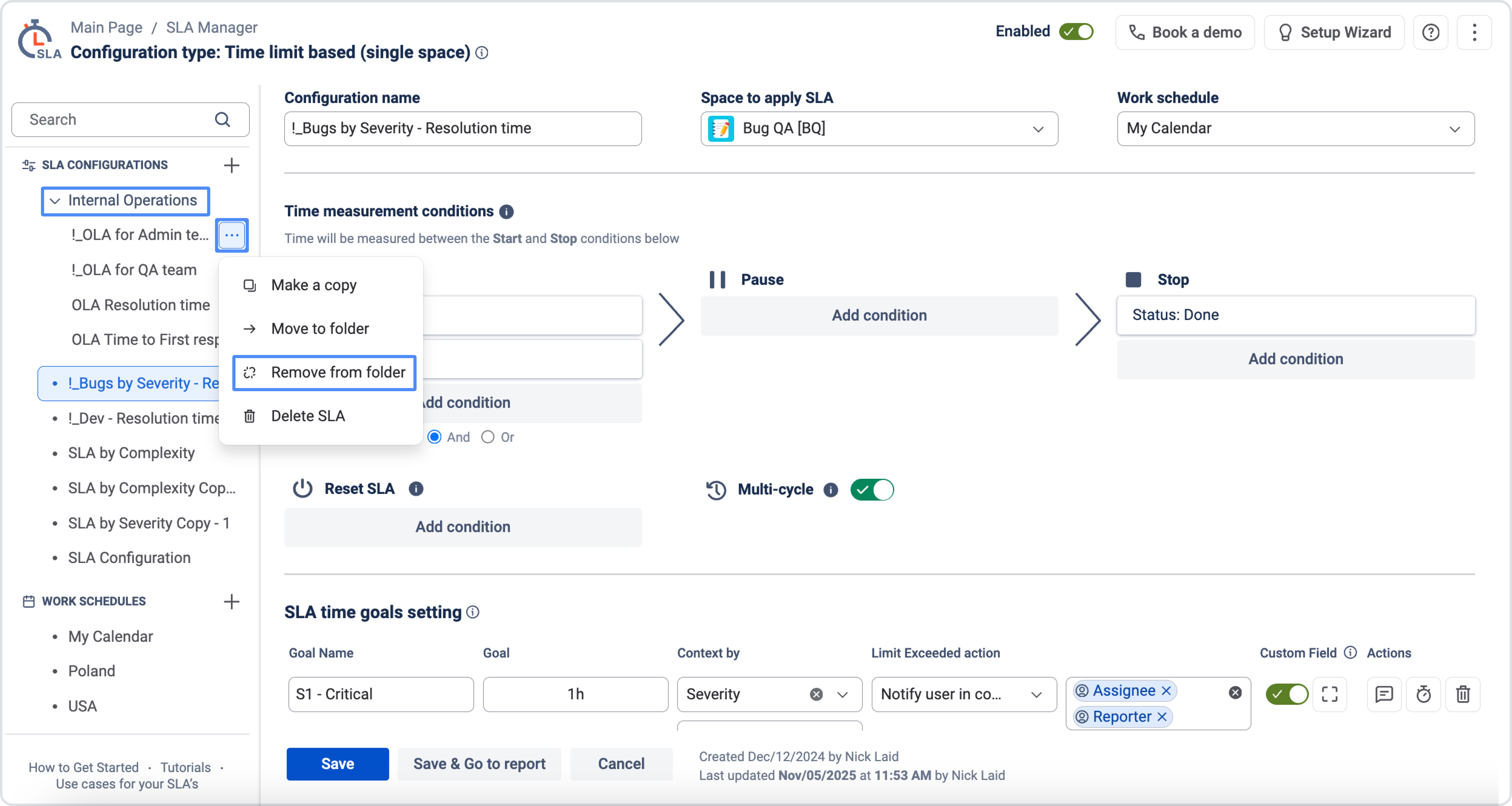Open the help question mark icon

(x=1430, y=32)
